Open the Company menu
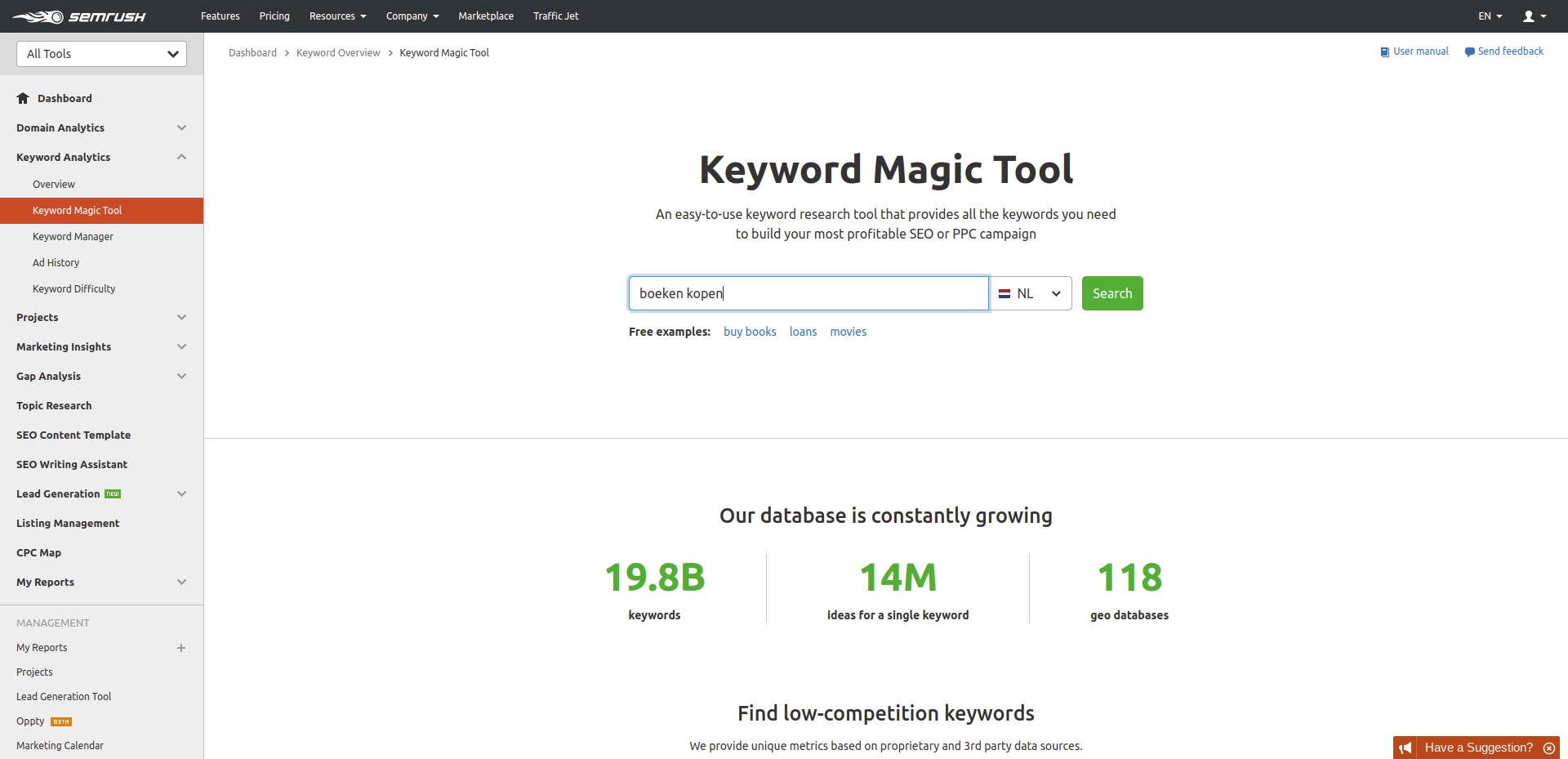 pyautogui.click(x=412, y=16)
